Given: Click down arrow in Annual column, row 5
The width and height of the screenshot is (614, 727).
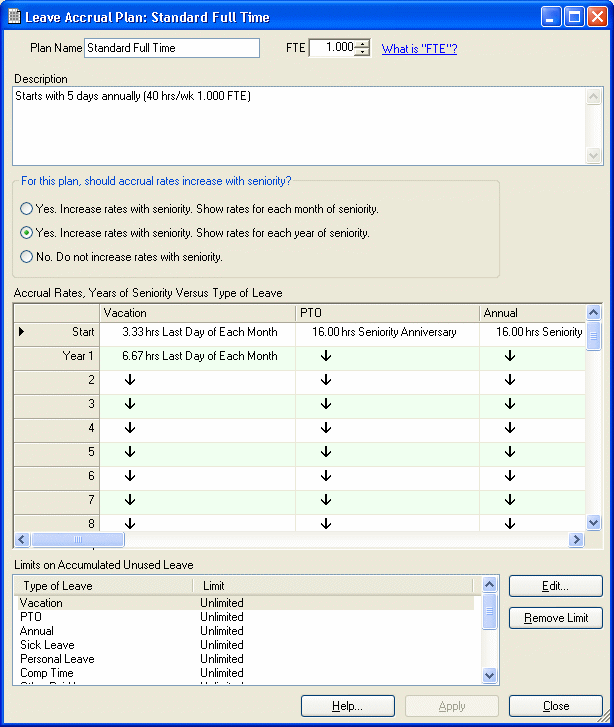Looking at the screenshot, I should [509, 453].
